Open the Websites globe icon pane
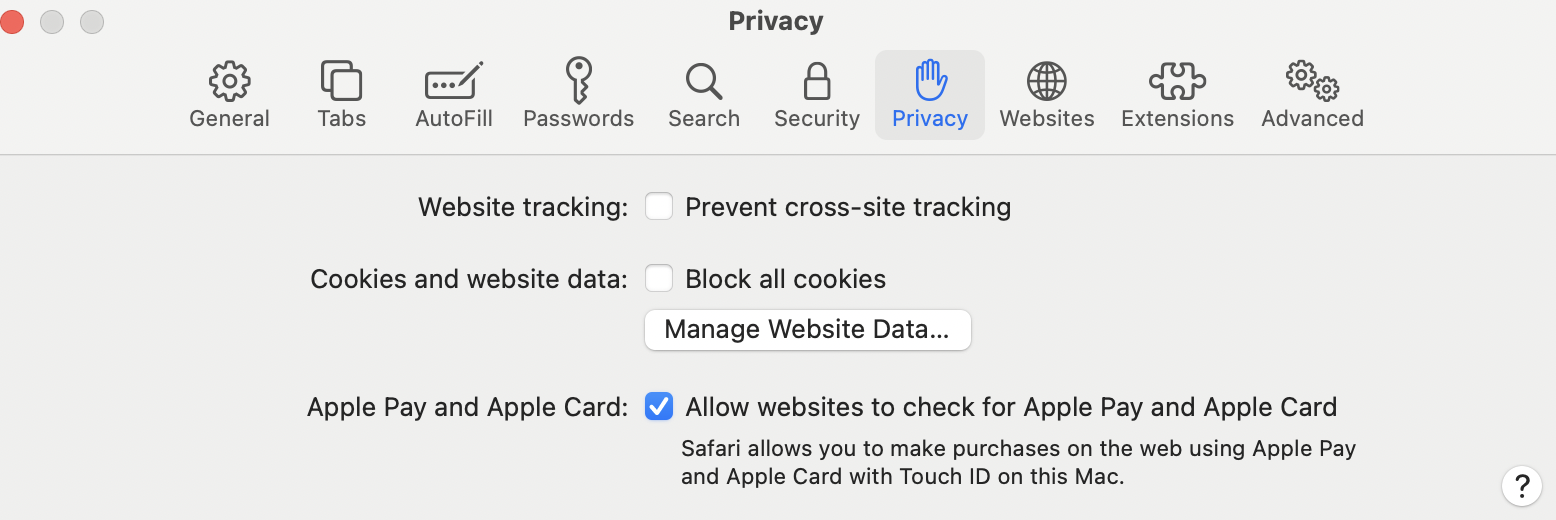This screenshot has width=1556, height=520. pyautogui.click(x=1047, y=81)
